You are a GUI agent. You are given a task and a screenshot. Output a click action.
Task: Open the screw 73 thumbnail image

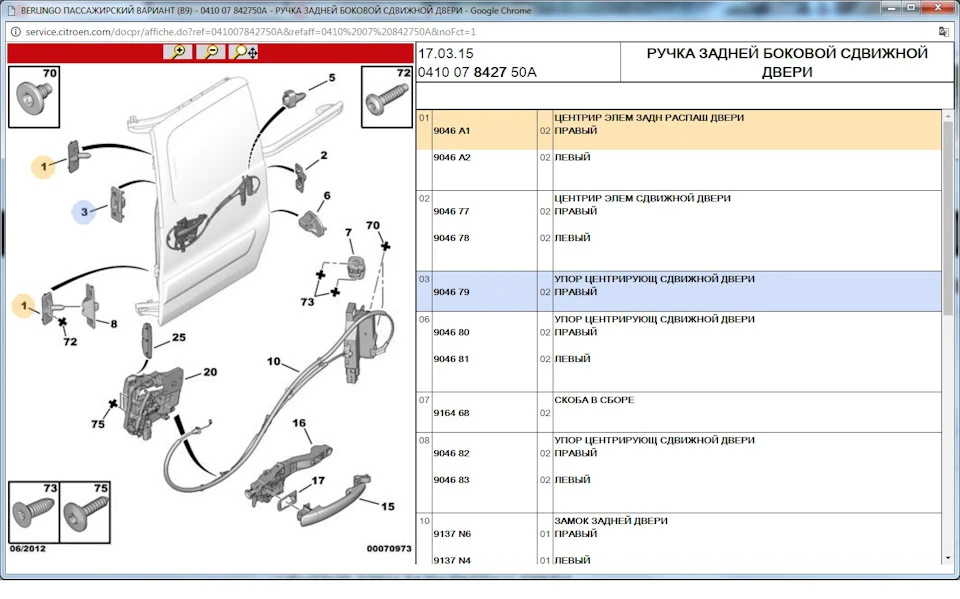coord(34,512)
